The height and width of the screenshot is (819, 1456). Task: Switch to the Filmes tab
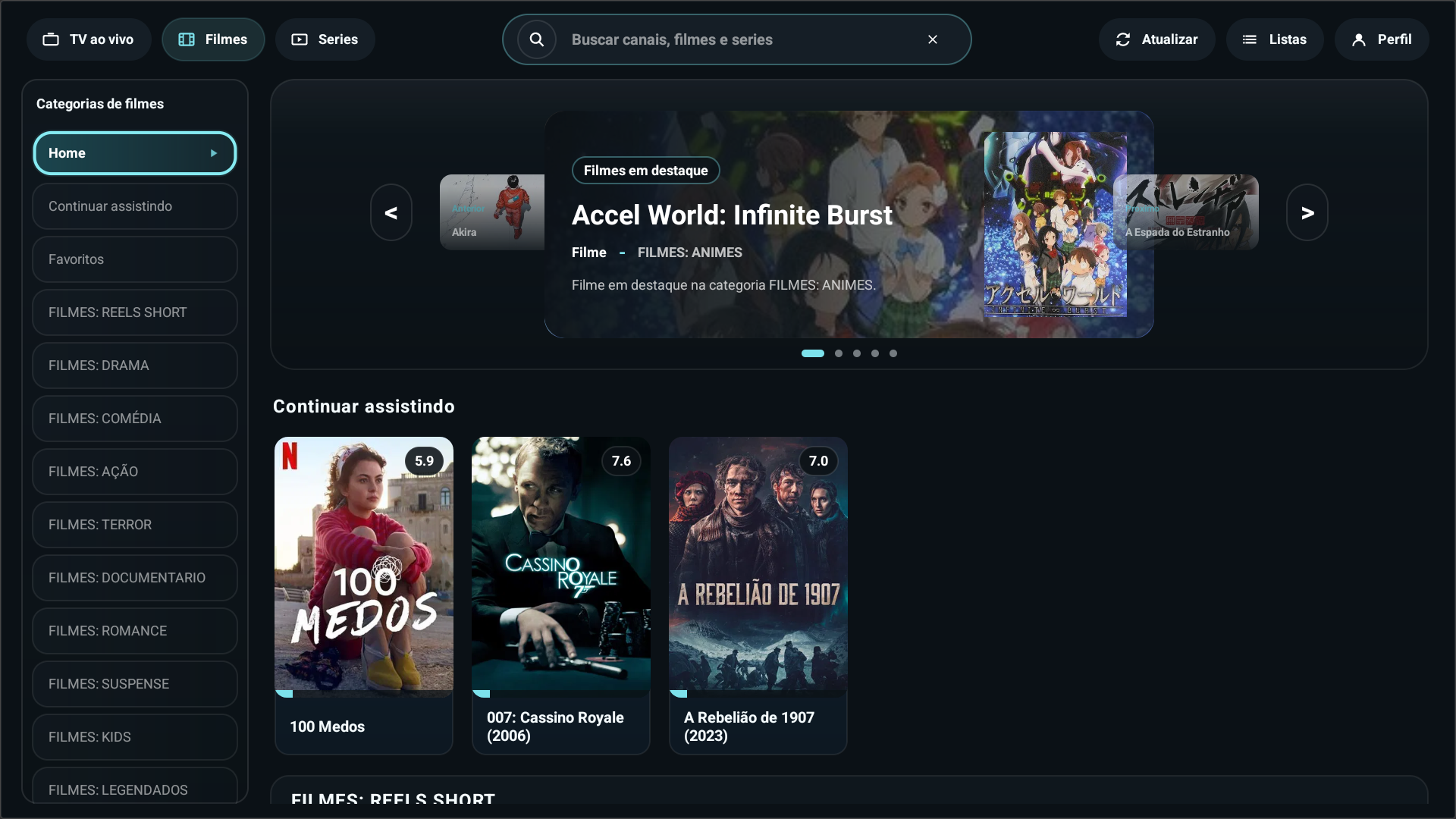point(213,39)
